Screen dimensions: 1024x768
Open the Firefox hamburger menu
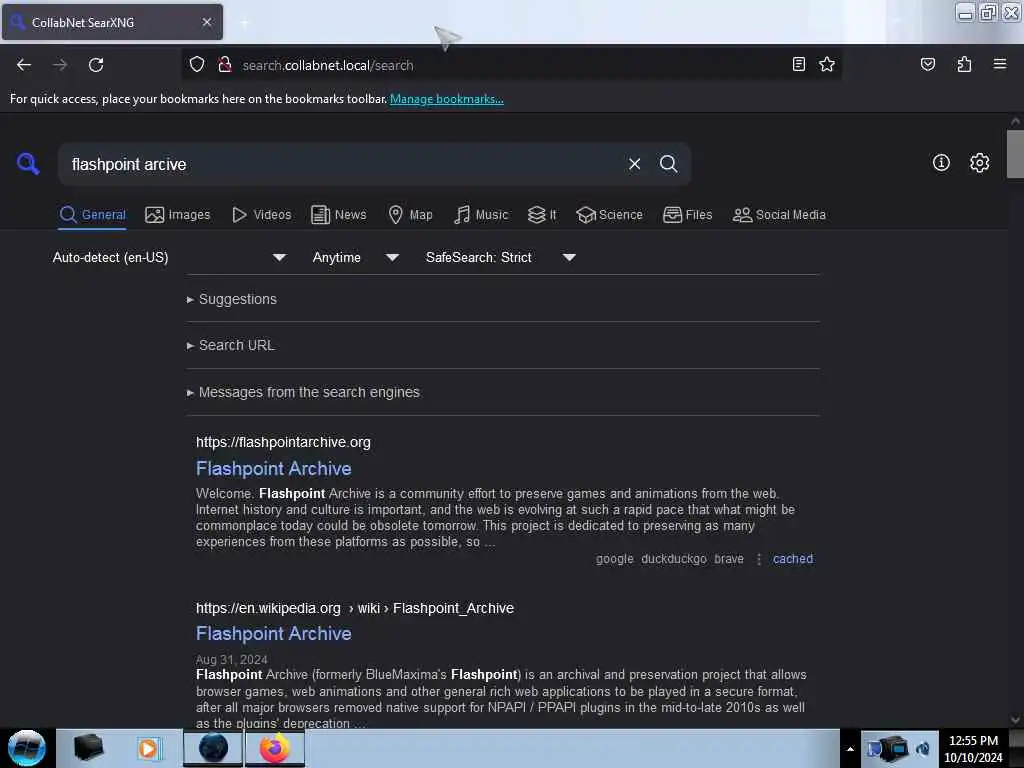999,64
